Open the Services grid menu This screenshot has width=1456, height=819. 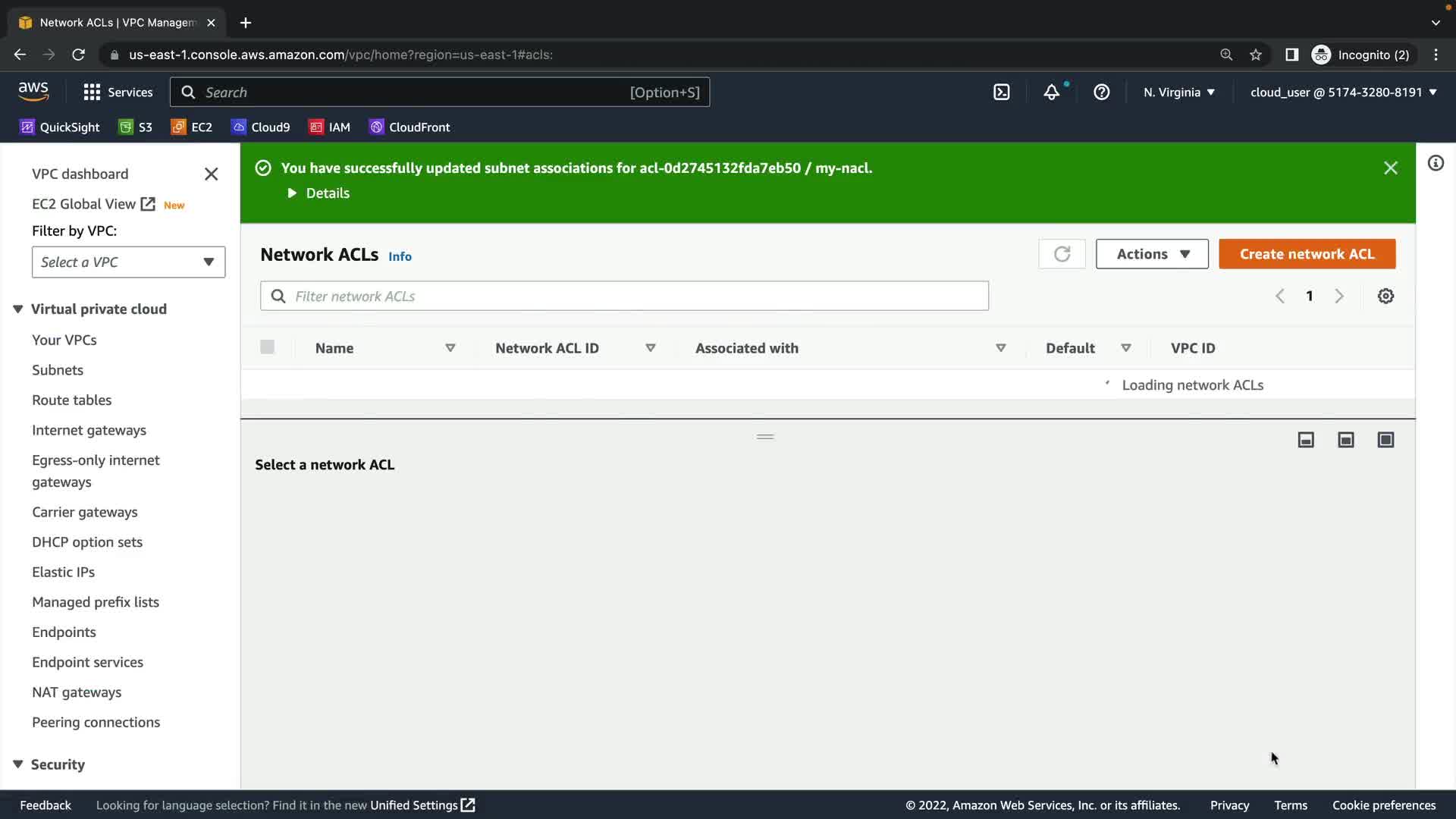pos(92,93)
